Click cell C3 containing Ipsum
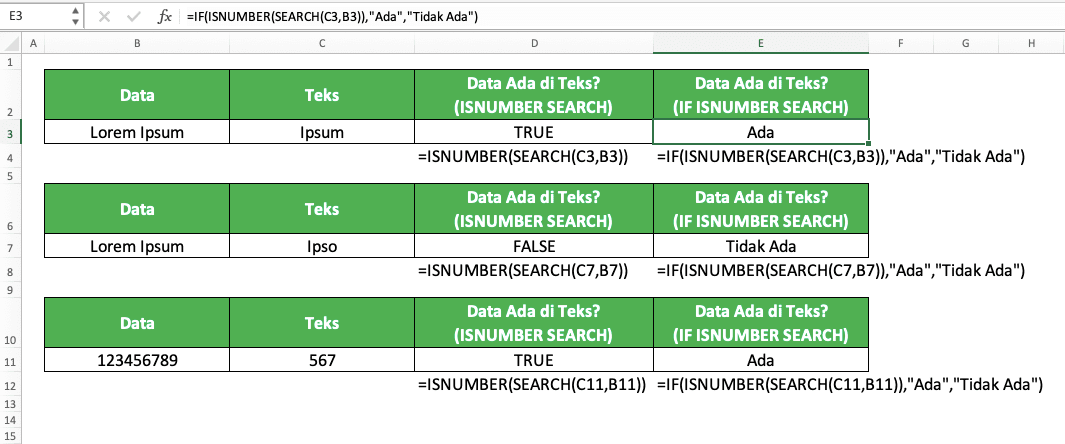 coord(322,132)
